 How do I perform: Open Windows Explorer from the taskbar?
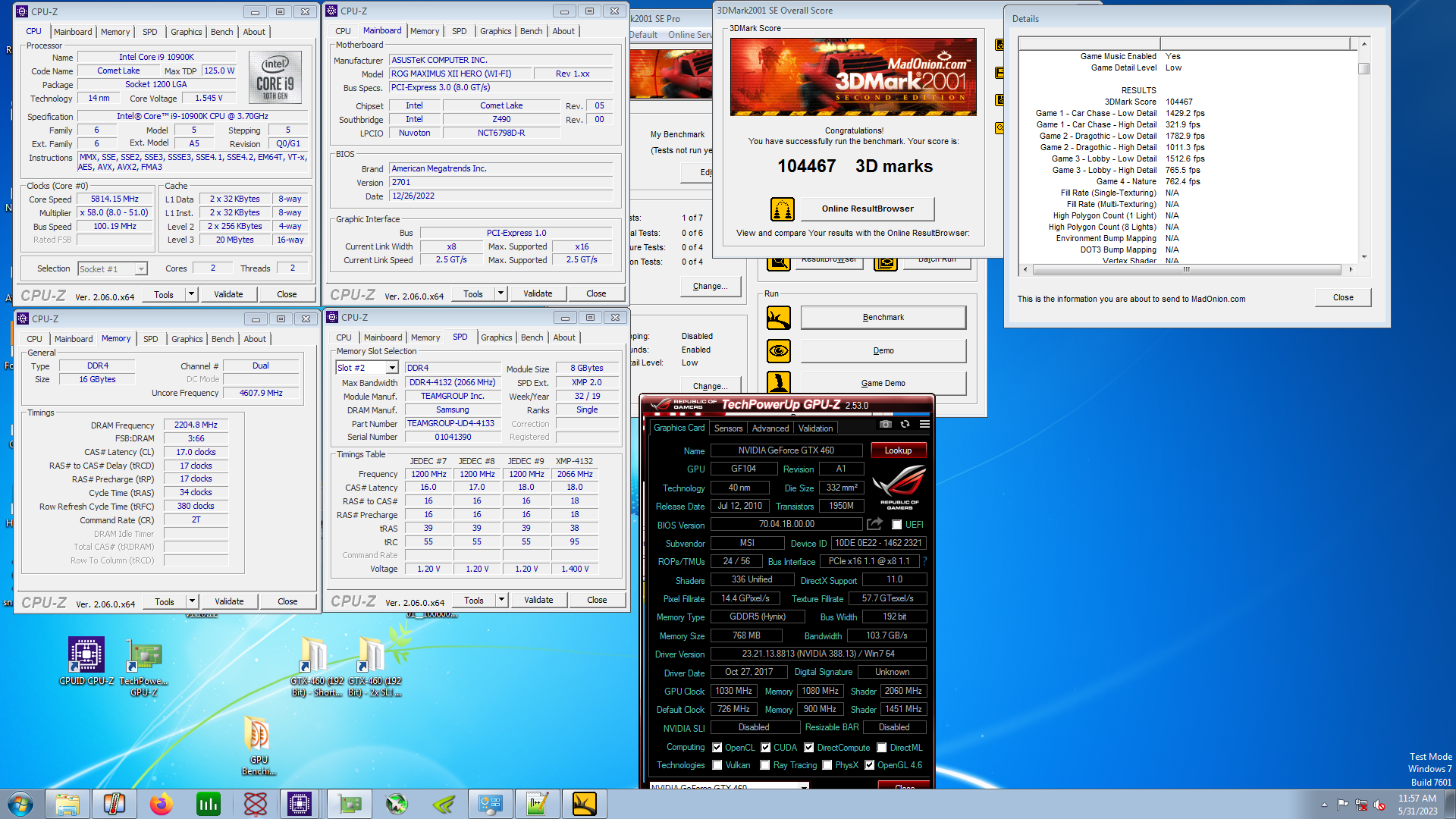(x=67, y=804)
